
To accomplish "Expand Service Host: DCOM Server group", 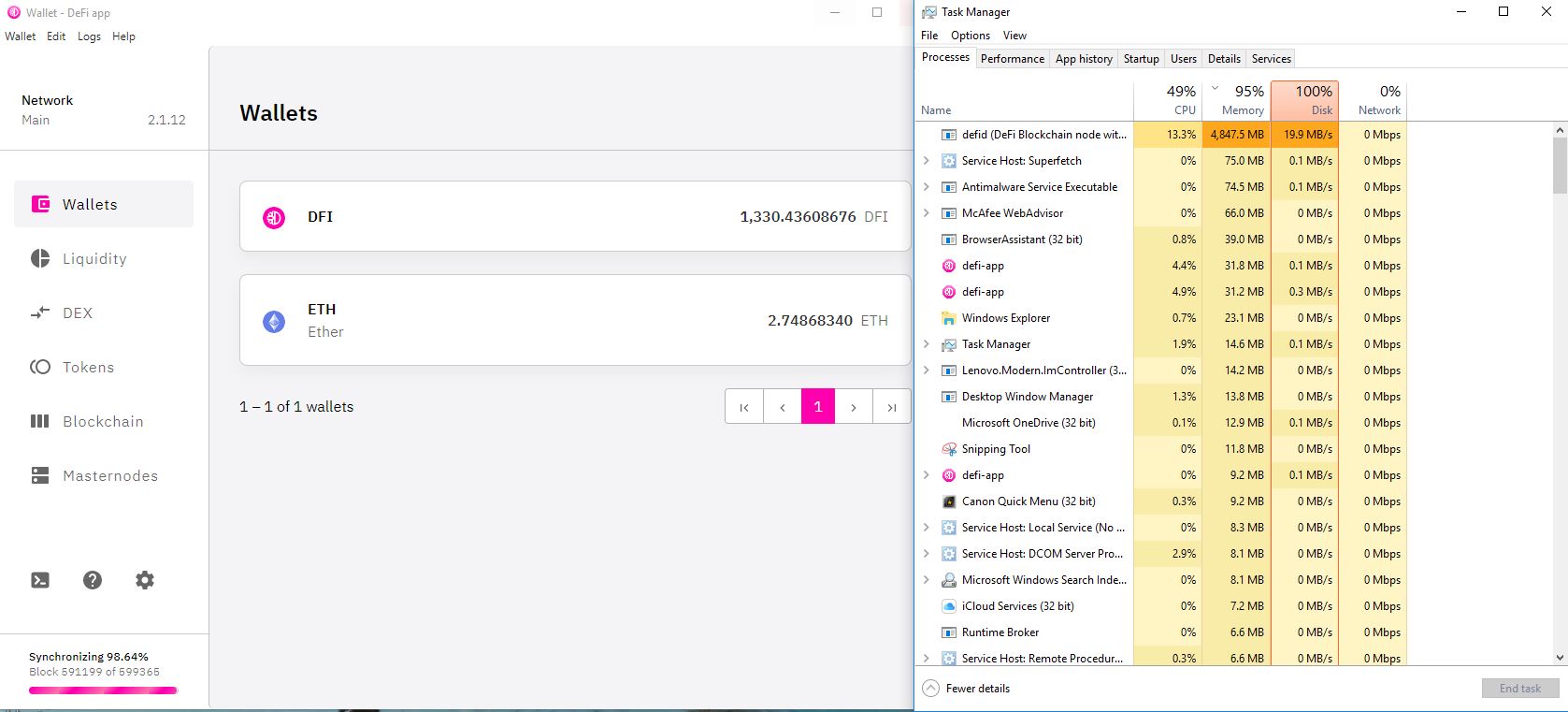I will point(927,554).
